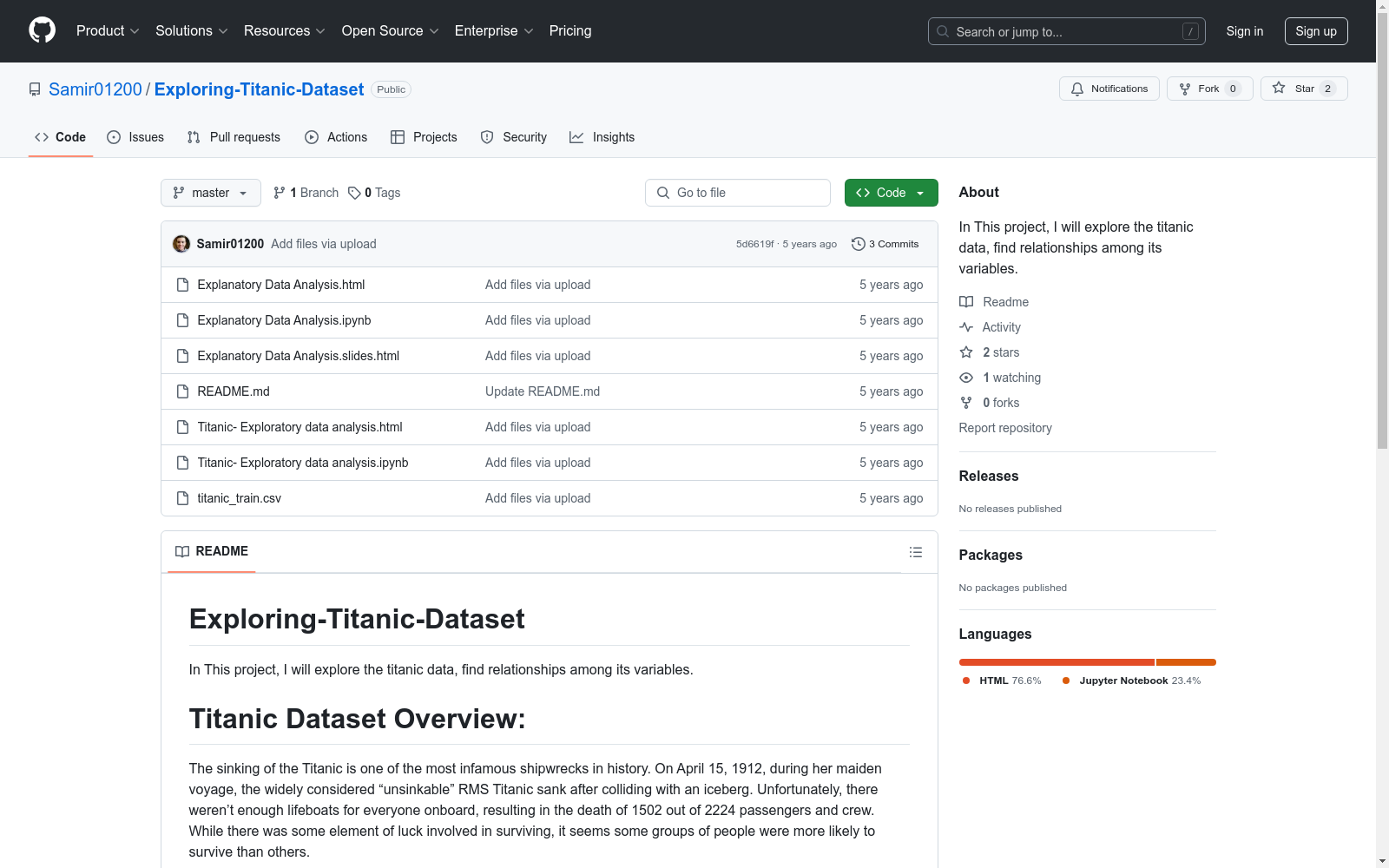Click the Update README.md commit message
This screenshot has width=1389, height=868.
543,391
